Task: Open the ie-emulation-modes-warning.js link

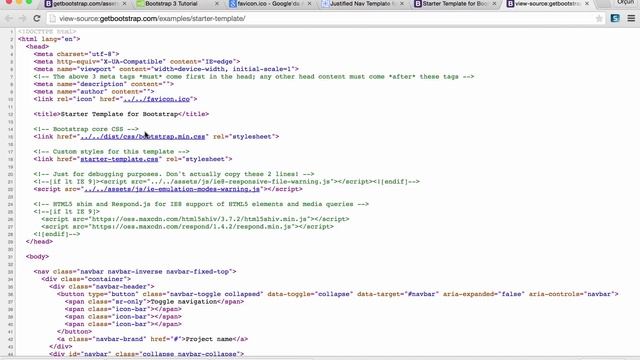Action: 171,189
